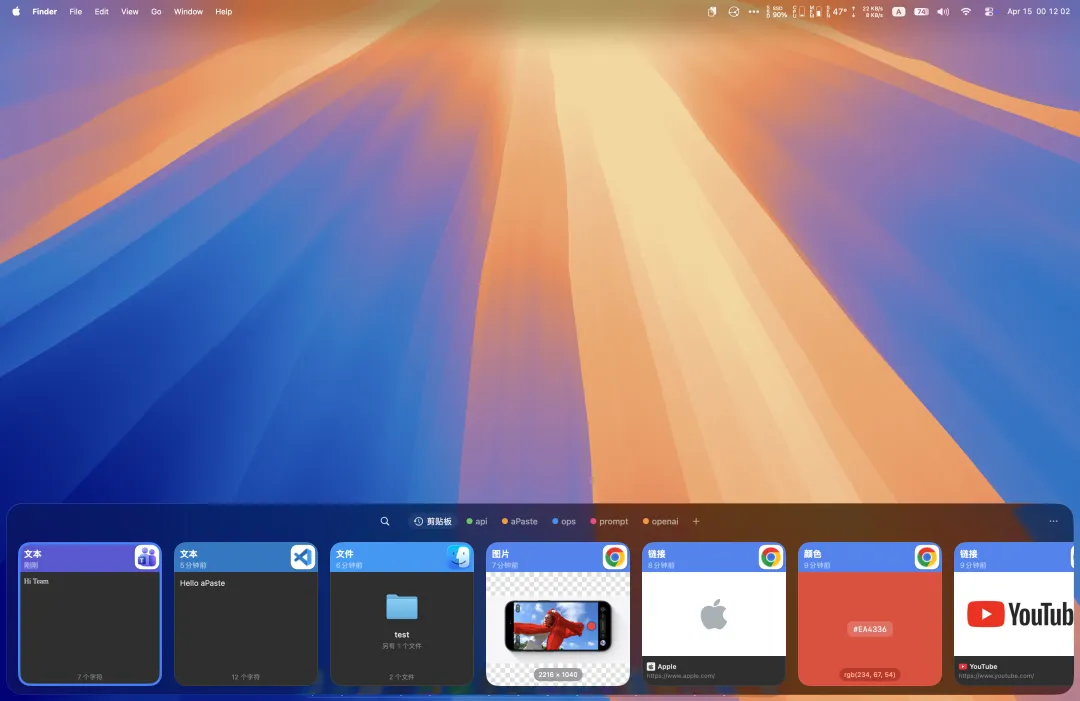Switch to the api pinboard tab
The width and height of the screenshot is (1080, 701).
click(477, 521)
